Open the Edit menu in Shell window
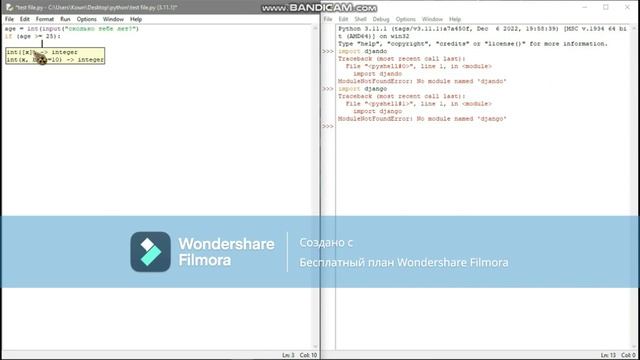The image size is (640, 360). click(x=343, y=19)
